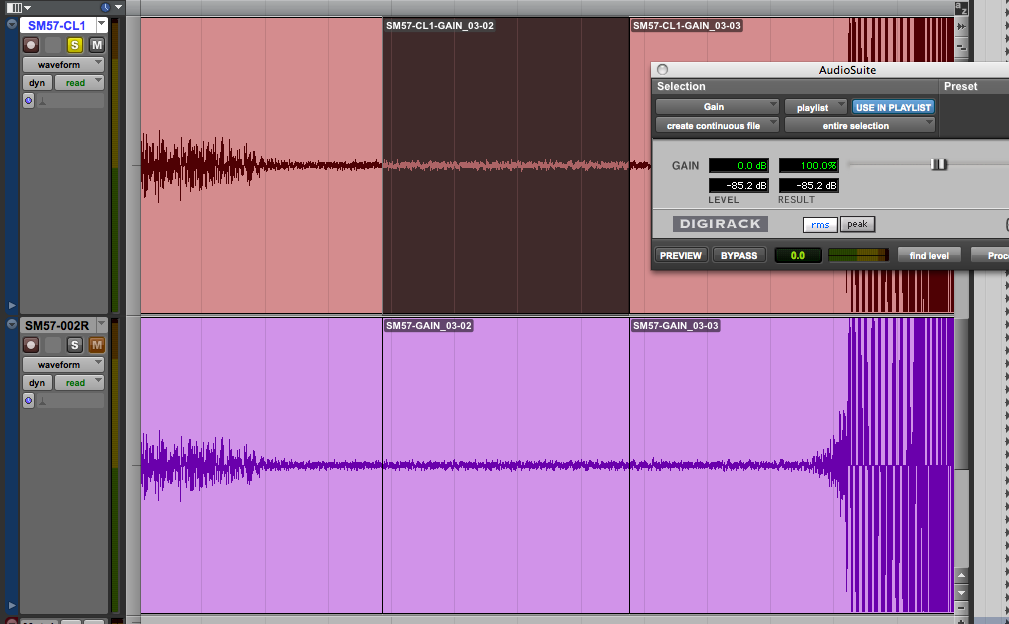Open the SM57-002R track view 'waveform' dropdown
This screenshot has height=624, width=1009.
(x=63, y=364)
